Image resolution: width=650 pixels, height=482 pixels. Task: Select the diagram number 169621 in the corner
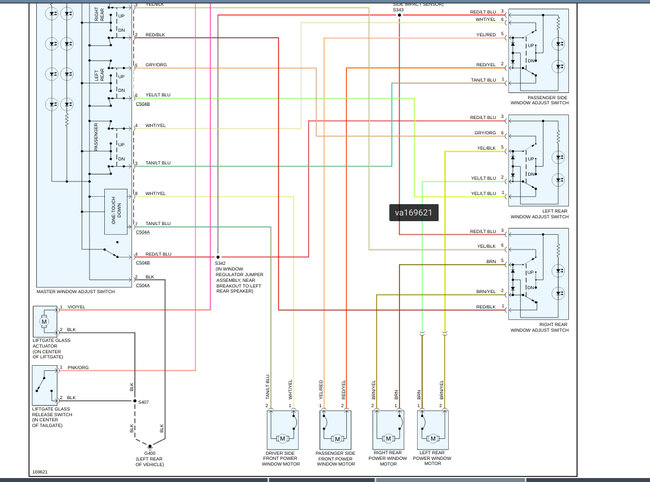40,472
